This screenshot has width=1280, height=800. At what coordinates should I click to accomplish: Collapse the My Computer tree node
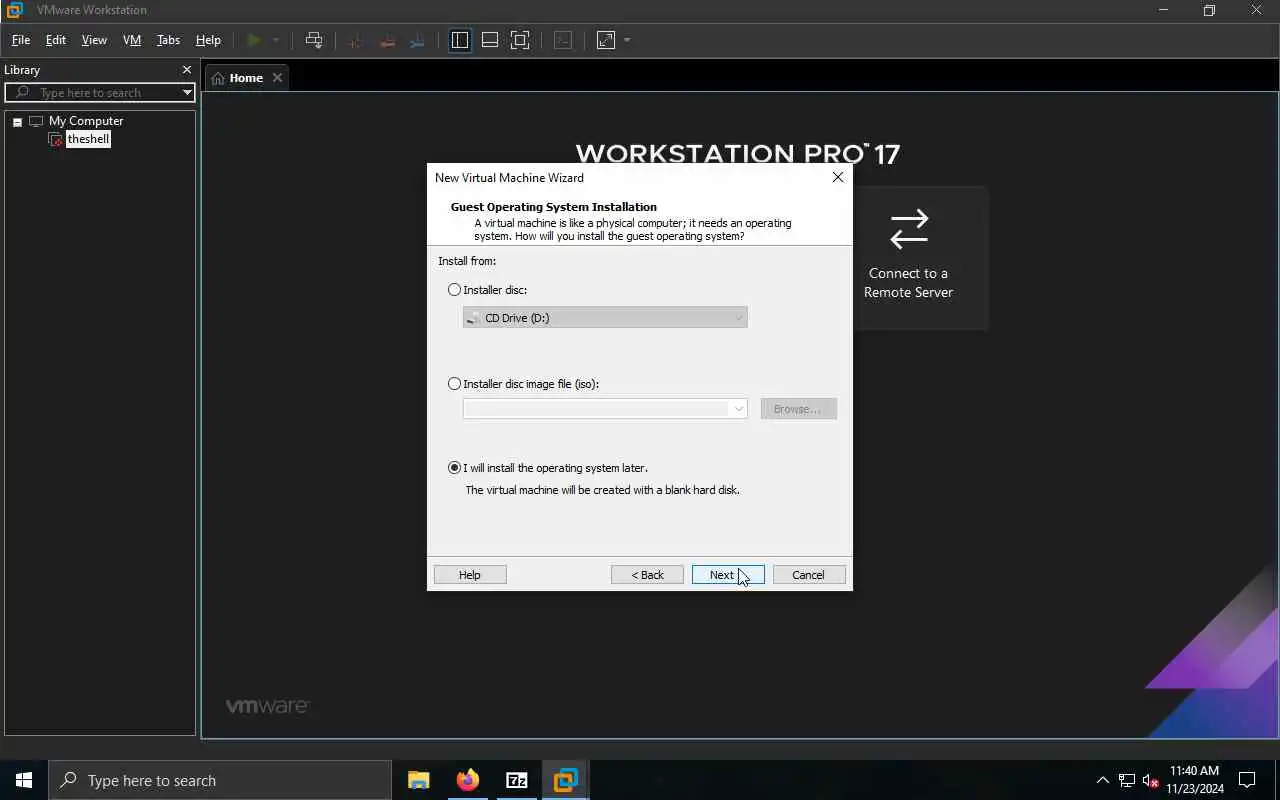click(17, 122)
